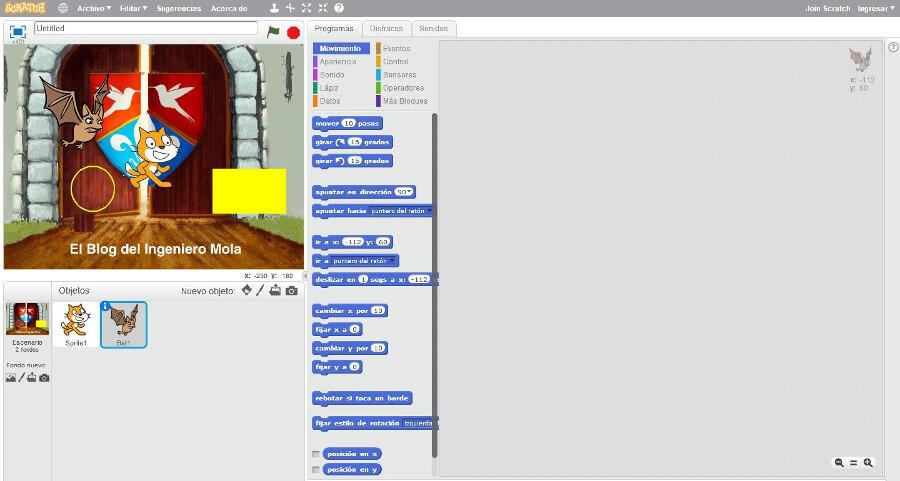The height and width of the screenshot is (481, 900).
Task: Reset scripts area zoom
Action: click(x=854, y=463)
